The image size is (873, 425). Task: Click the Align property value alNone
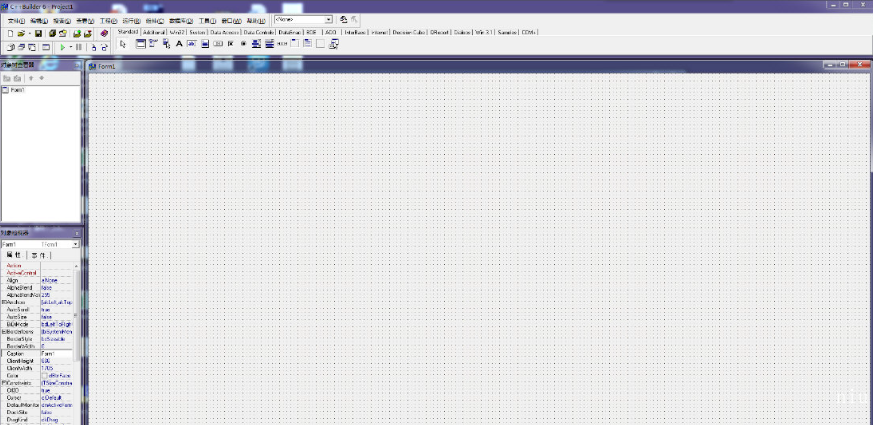tap(57, 281)
